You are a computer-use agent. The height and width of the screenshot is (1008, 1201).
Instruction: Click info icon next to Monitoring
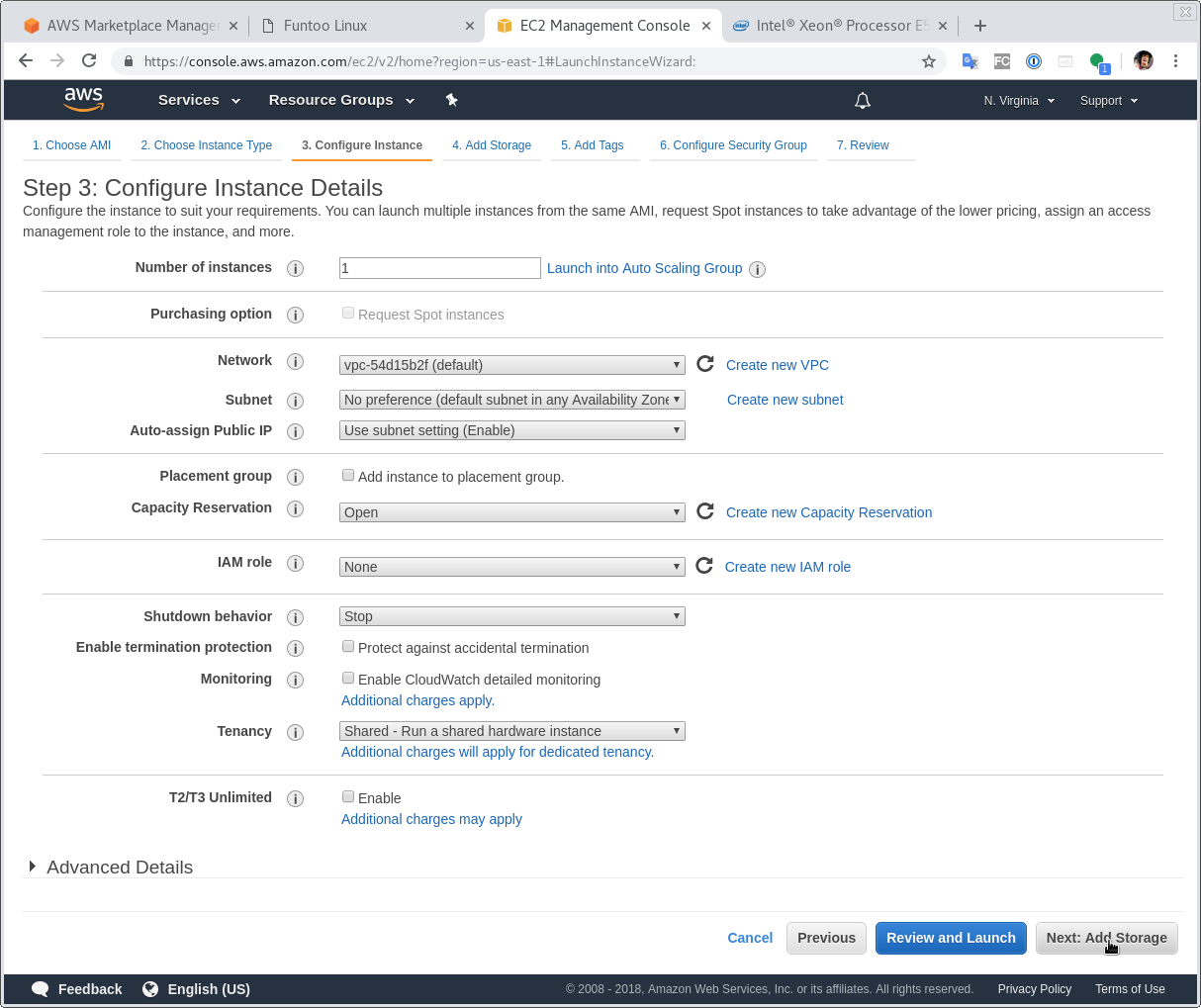pyautogui.click(x=295, y=680)
